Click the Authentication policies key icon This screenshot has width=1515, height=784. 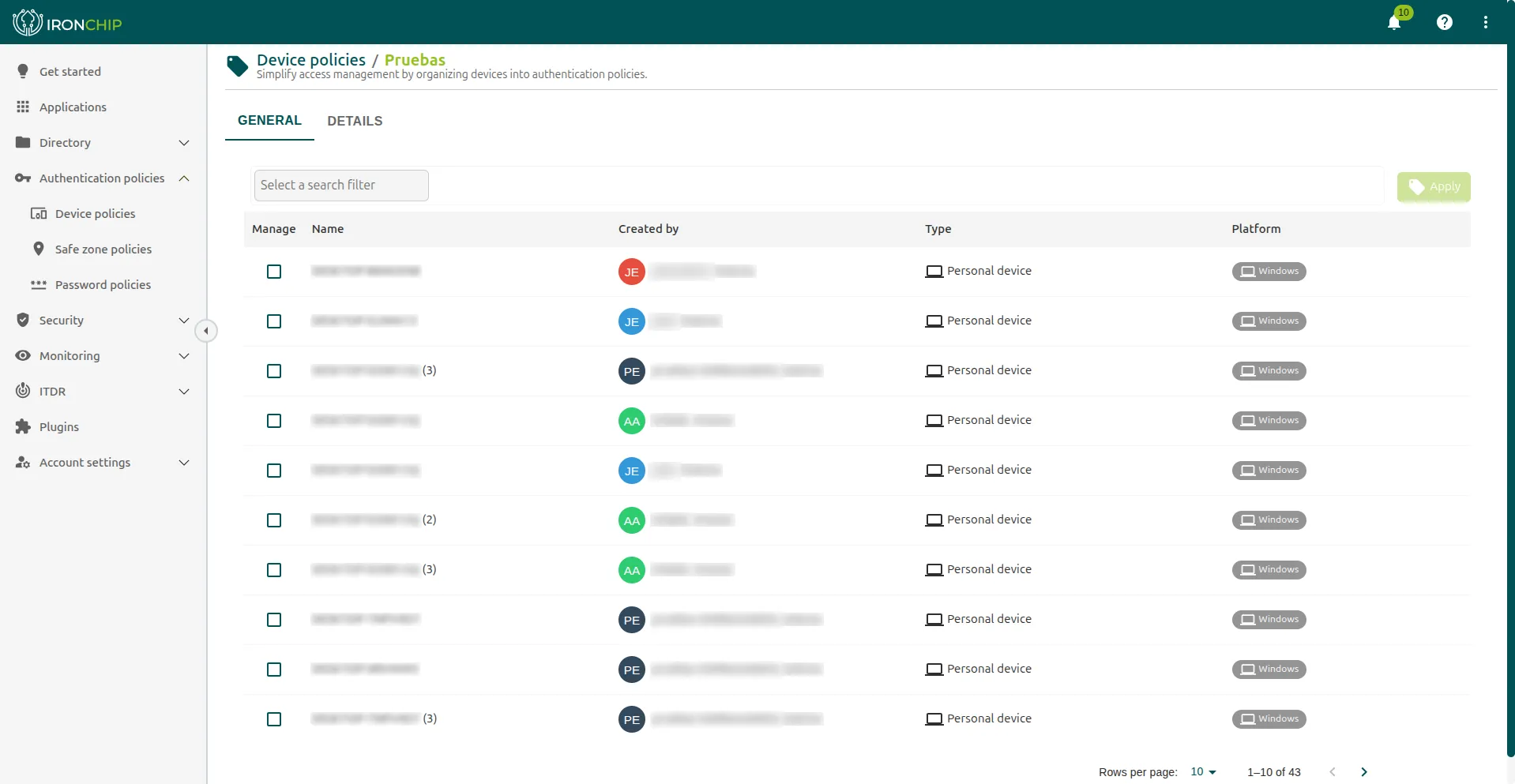(x=23, y=178)
